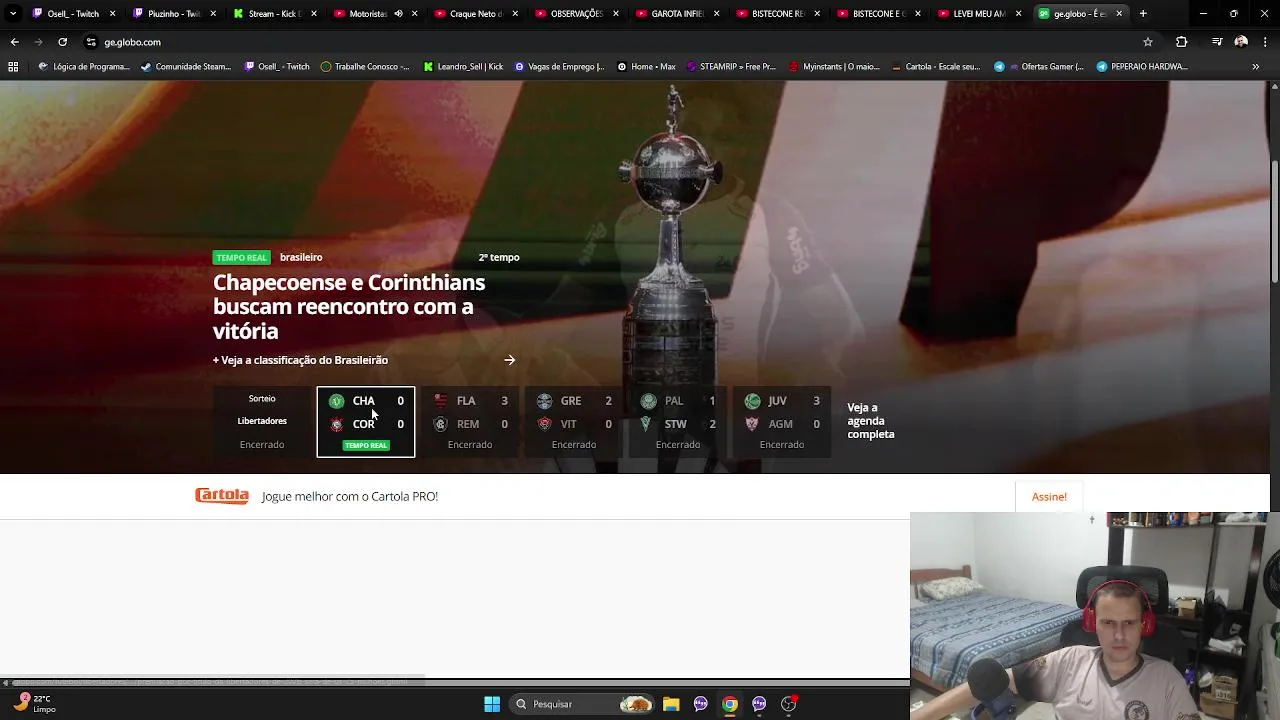This screenshot has width=1280, height=720.
Task: Switch to the OBSERVAÇÕES tab
Action: (x=577, y=14)
